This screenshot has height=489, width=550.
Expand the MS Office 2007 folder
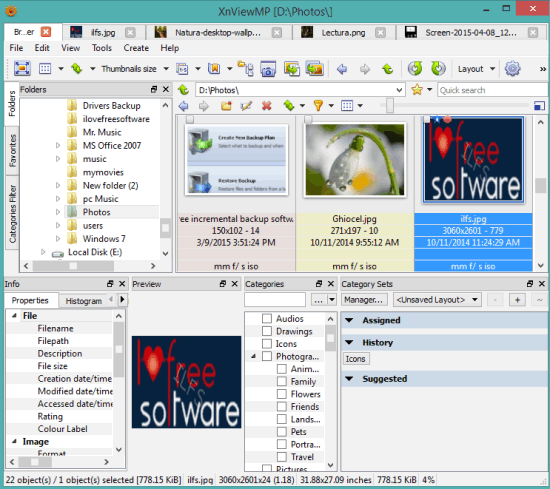[x=58, y=145]
